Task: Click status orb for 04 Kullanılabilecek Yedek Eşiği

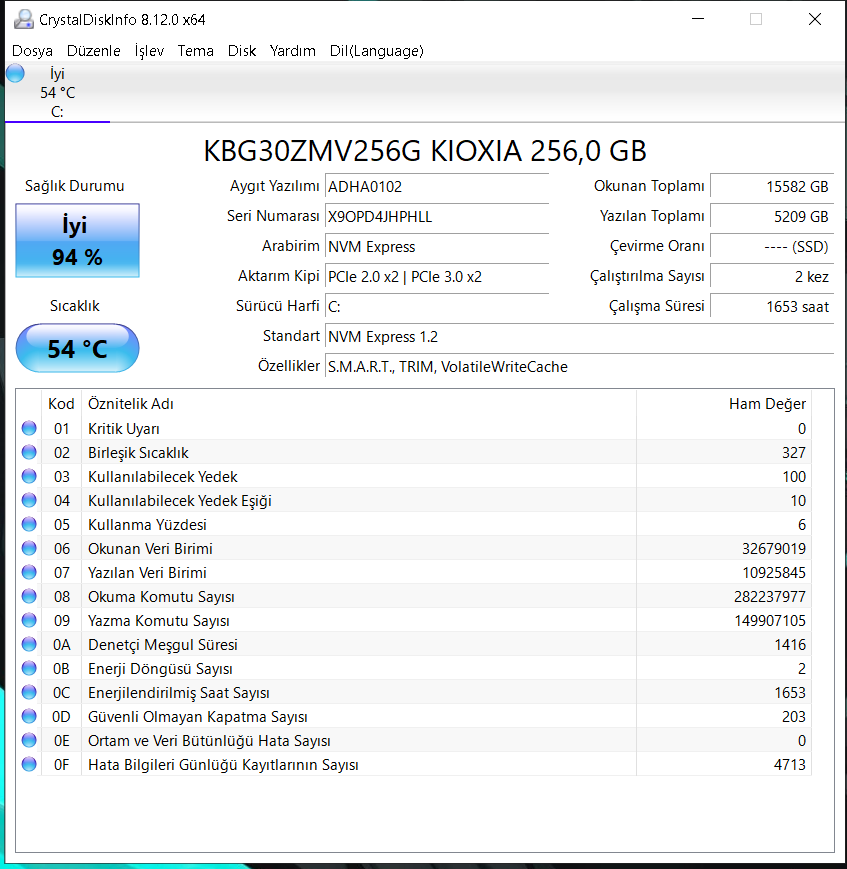Action: click(29, 500)
